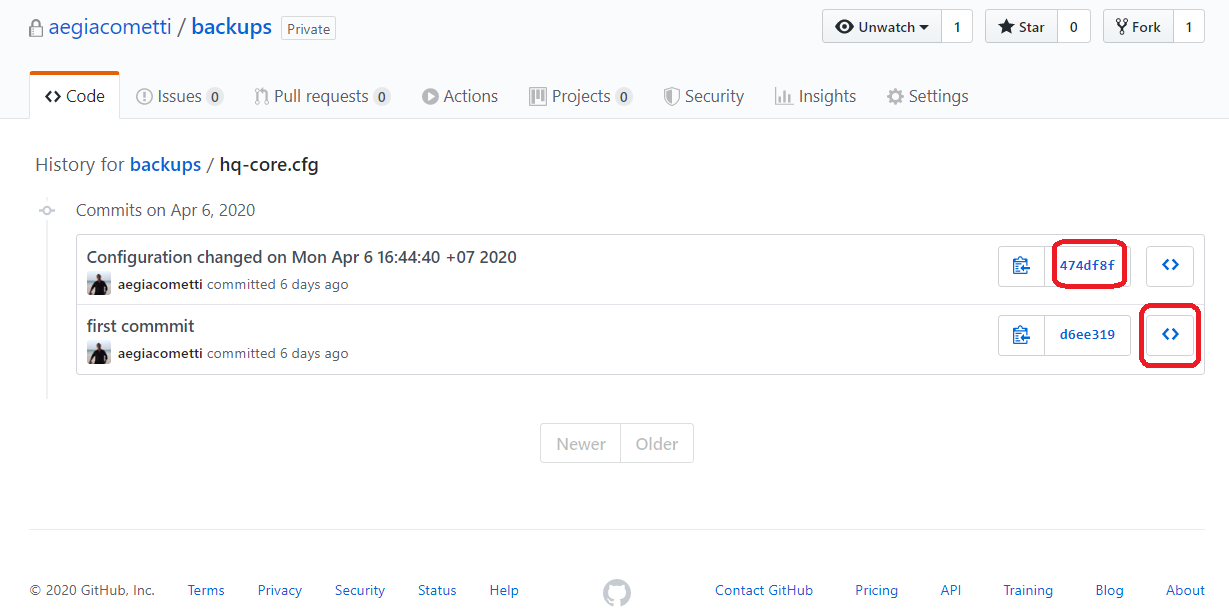Copy full SHA for commit d6ee319
Screen dimensions: 1229x609
[1021, 335]
